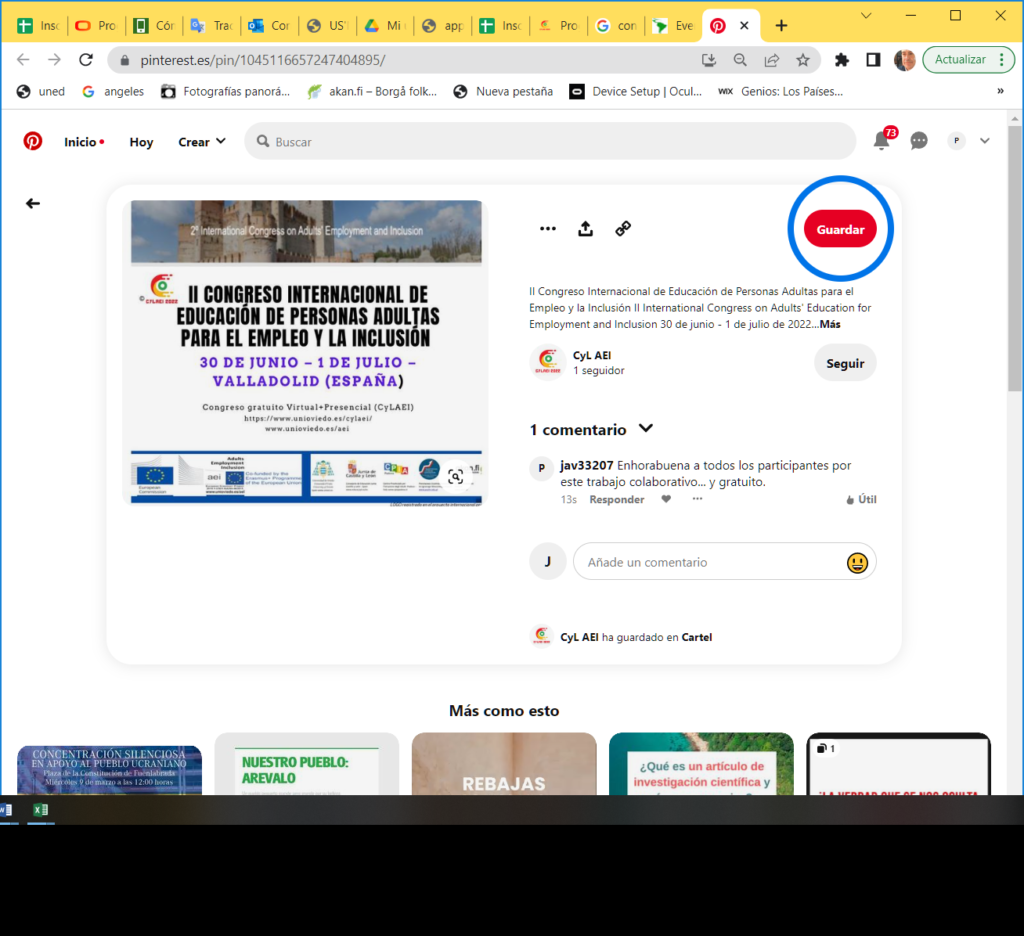1024x936 pixels.
Task: Toggle Chrome side panel icon
Action: coord(873,60)
